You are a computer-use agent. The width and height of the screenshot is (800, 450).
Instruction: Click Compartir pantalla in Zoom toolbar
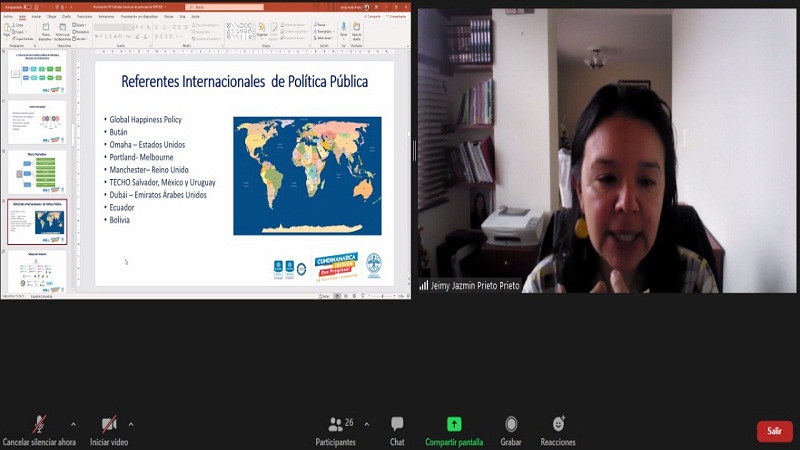click(454, 432)
